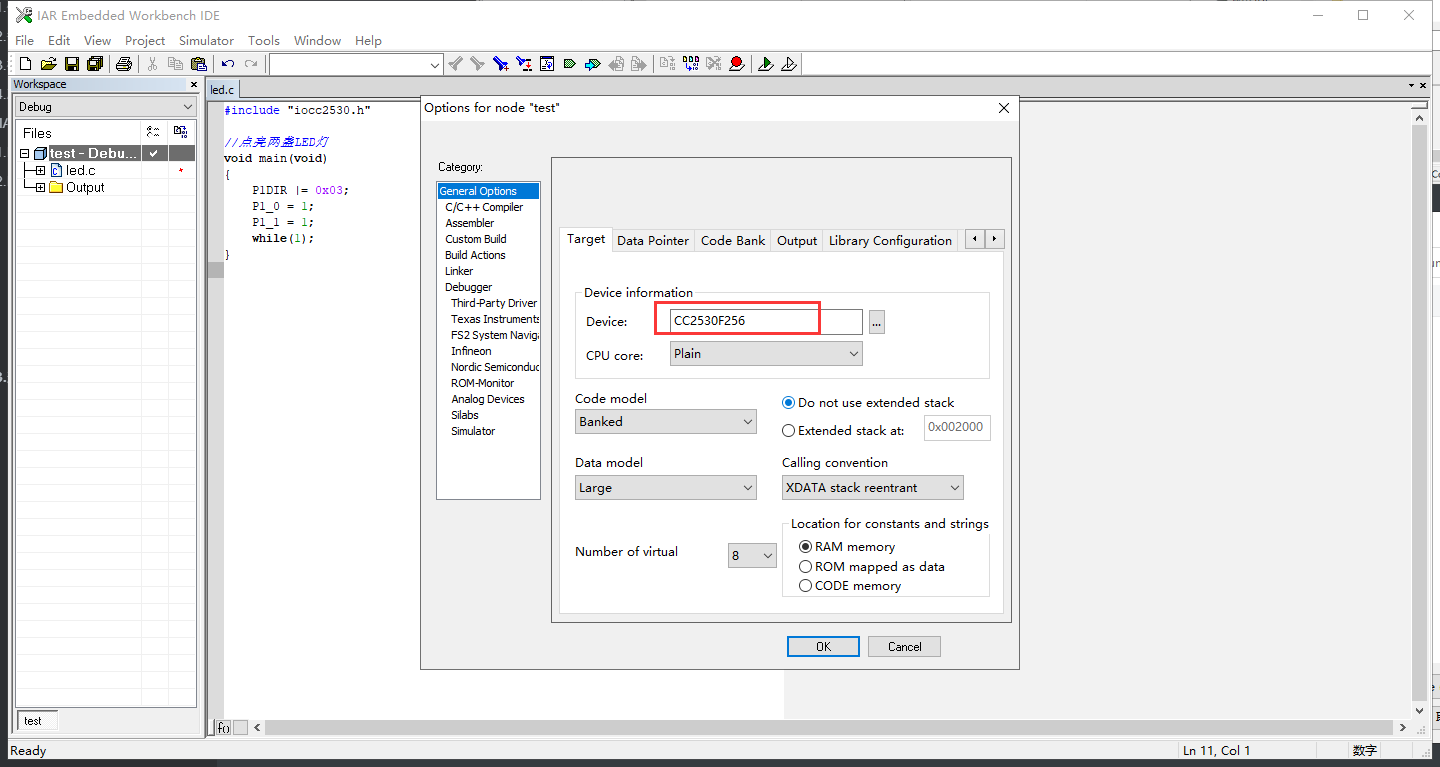
Task: Choose RAM memory for constants location
Action: 805,547
